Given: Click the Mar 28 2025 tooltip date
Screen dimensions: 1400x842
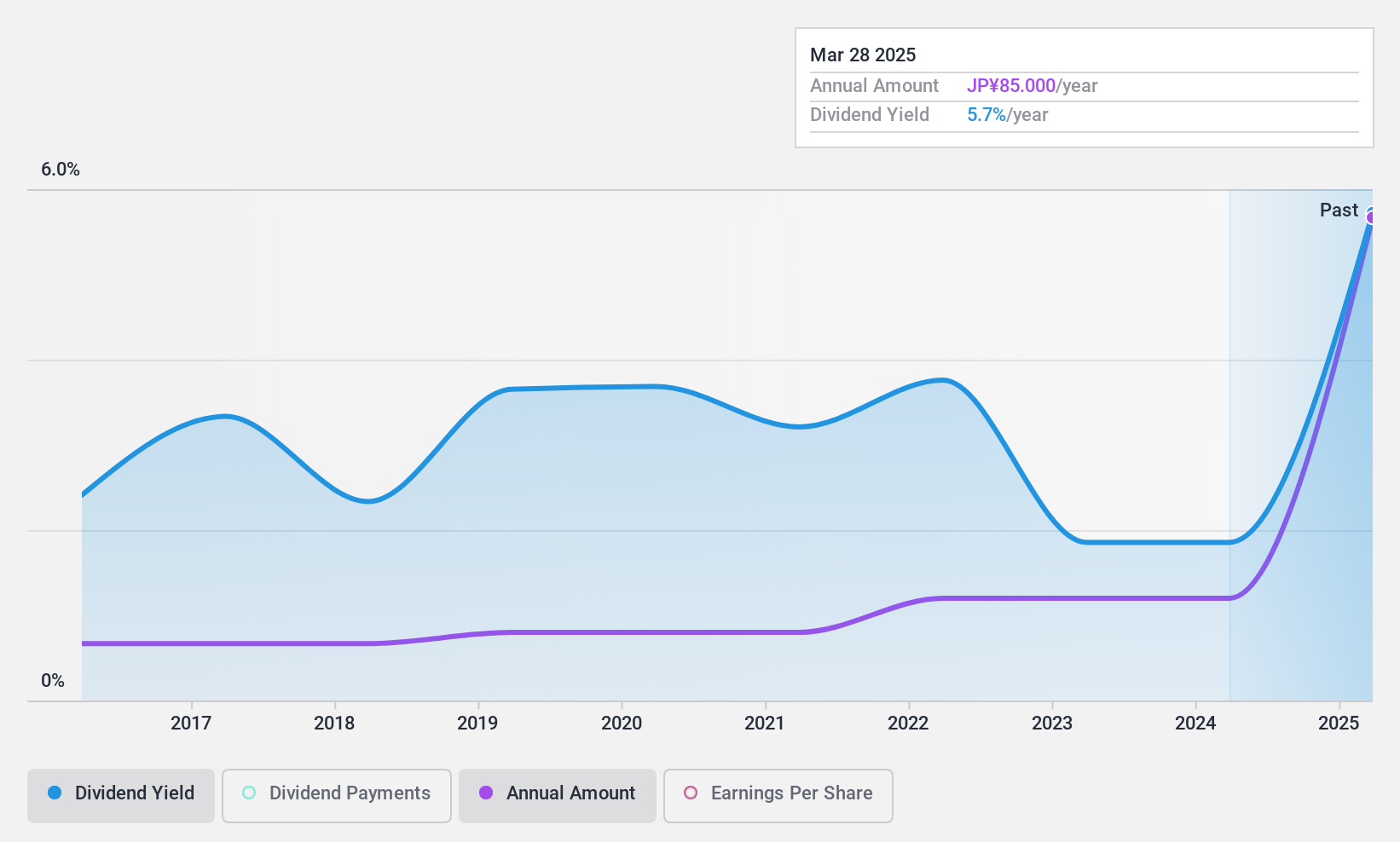Looking at the screenshot, I should click(x=863, y=55).
